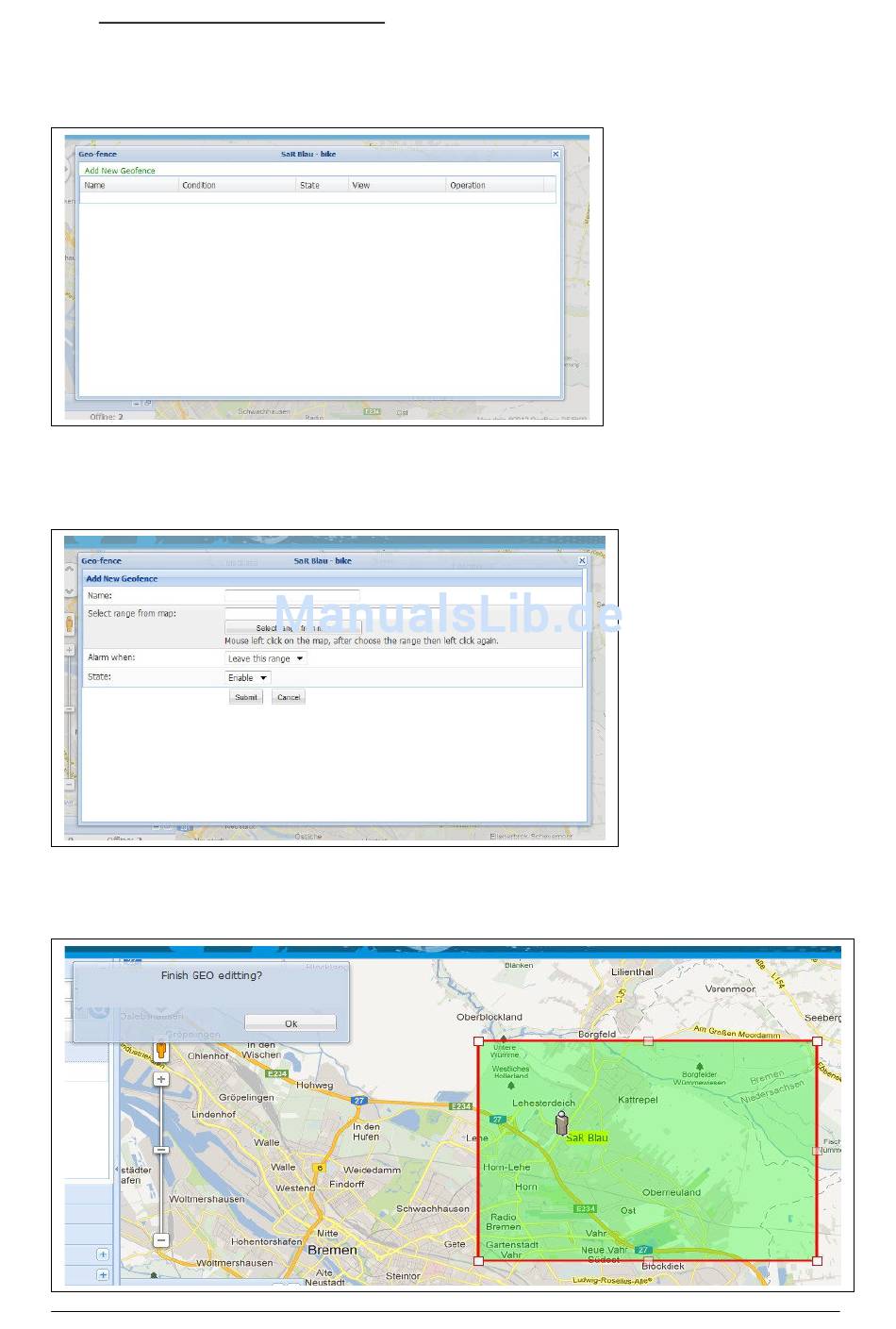Click the Kattrepel label inside geofence

coord(638,1100)
